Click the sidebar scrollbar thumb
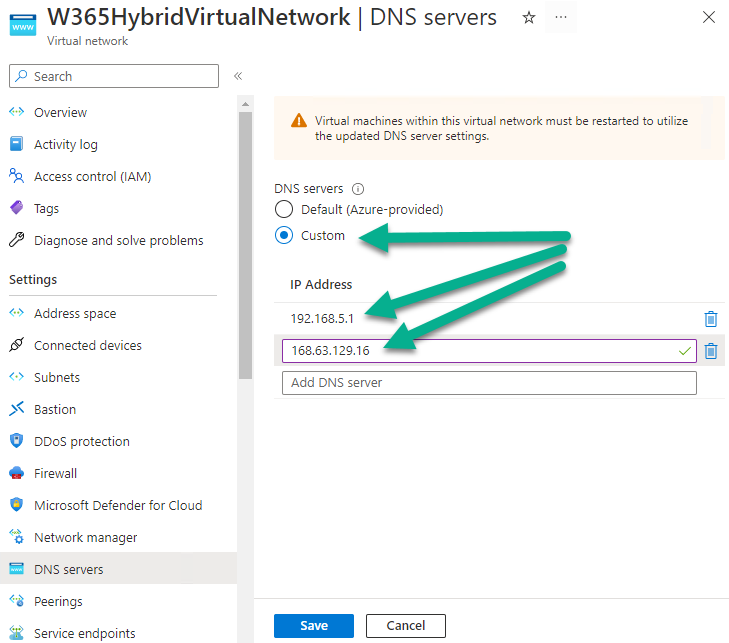This screenshot has height=643, width=729. coord(245,245)
